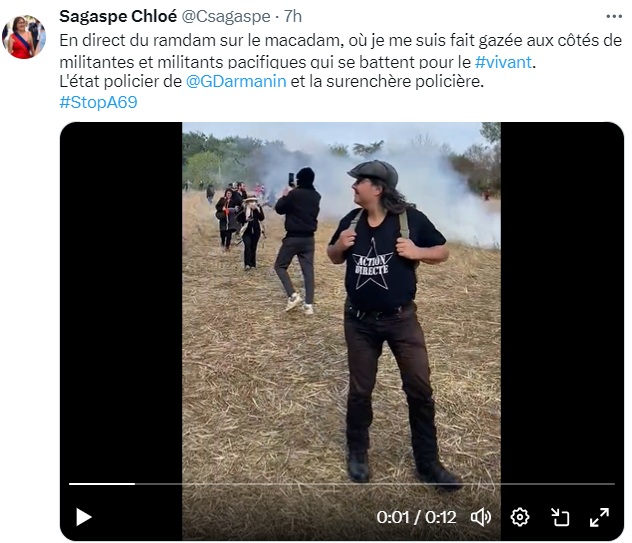Click the @Csagaspe handle

click(226, 17)
